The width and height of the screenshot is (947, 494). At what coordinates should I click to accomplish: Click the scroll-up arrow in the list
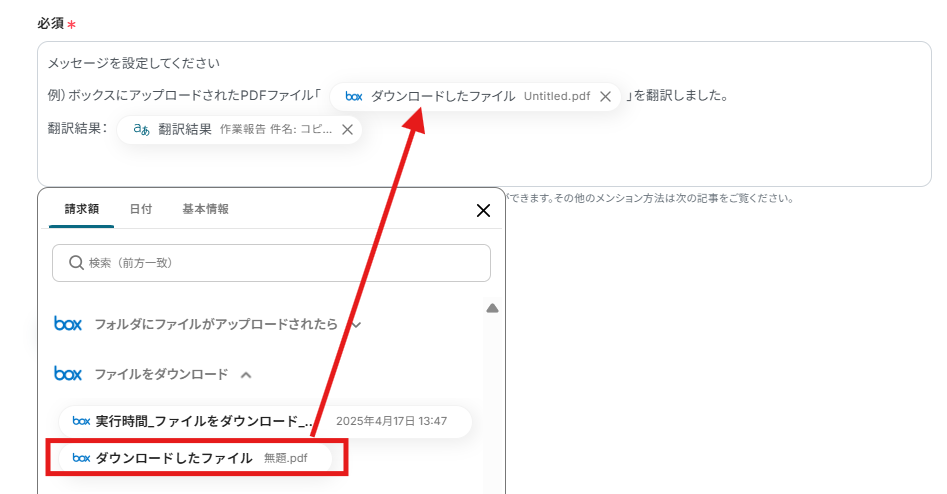coord(492,309)
